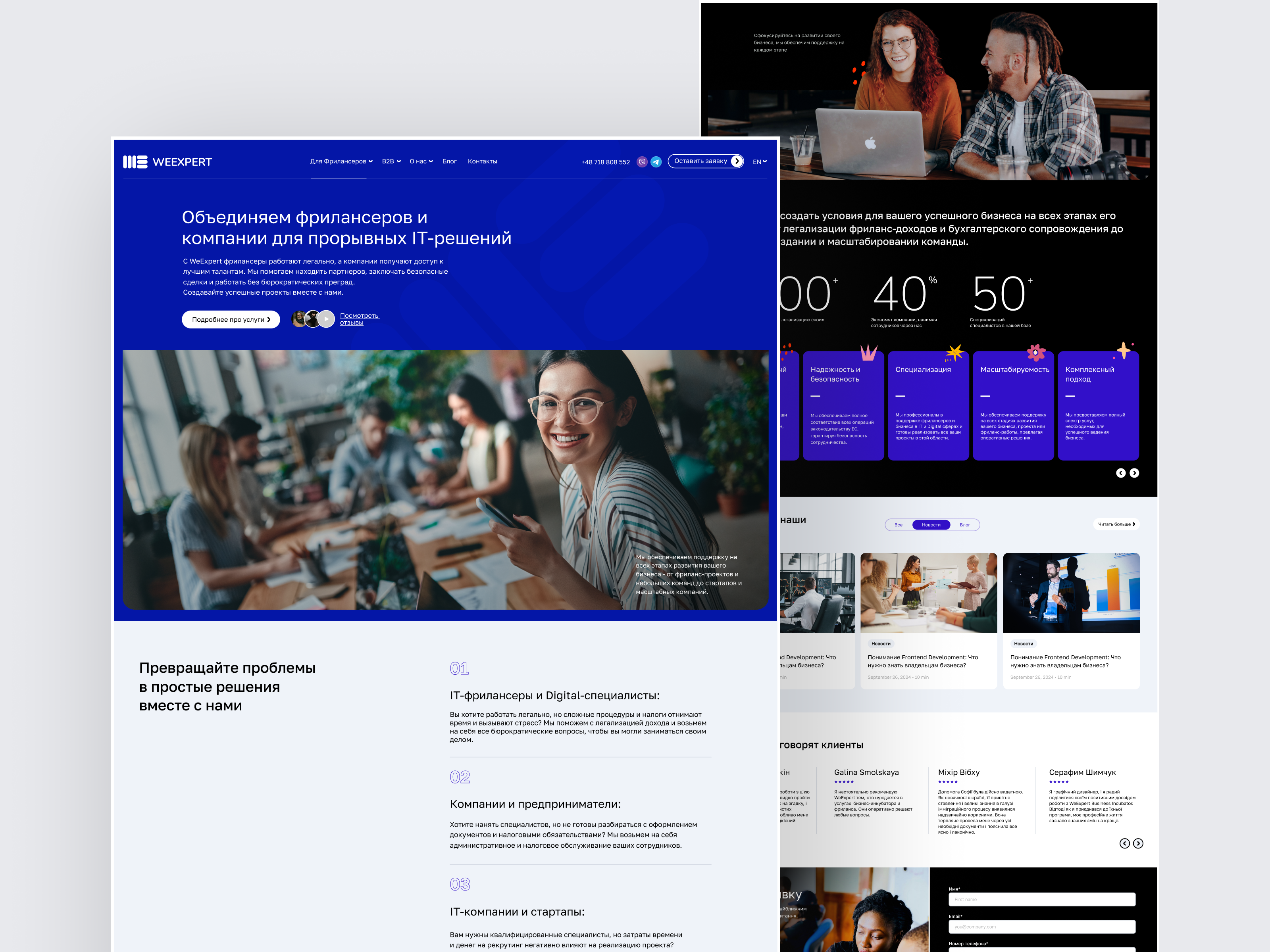Expand the О нас dropdown menu
The image size is (1270, 952).
click(421, 161)
